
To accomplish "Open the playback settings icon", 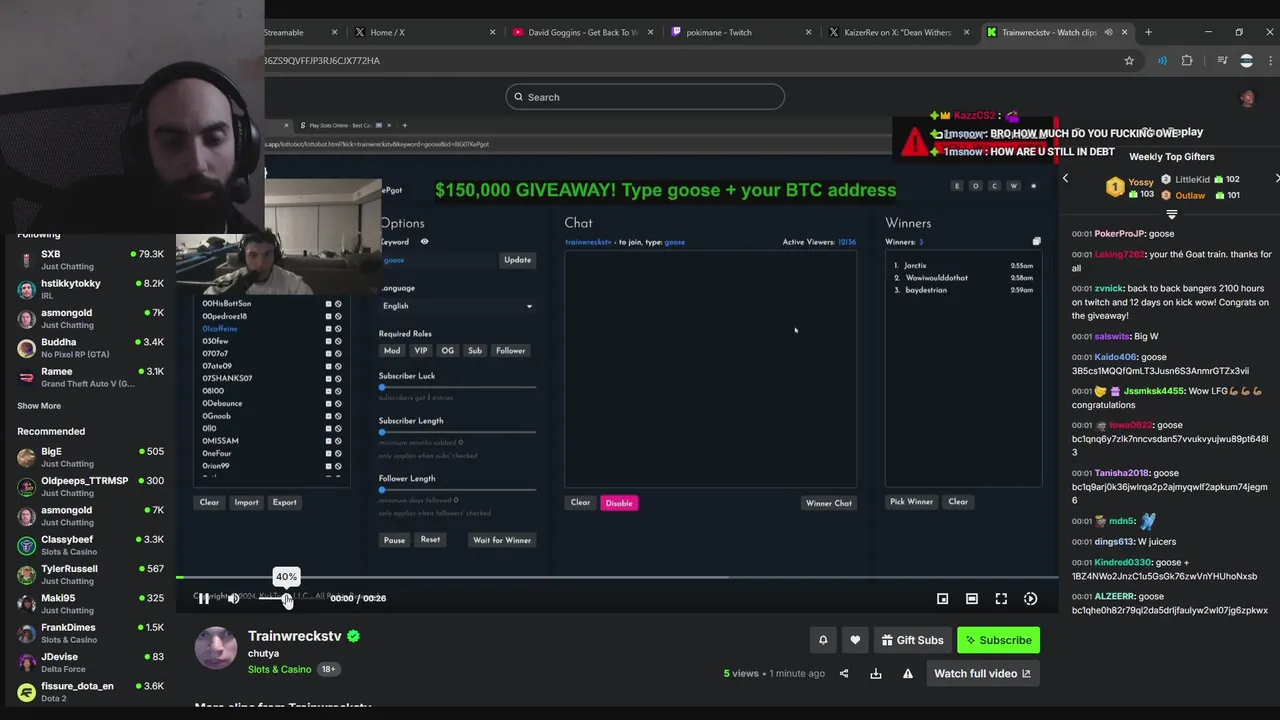I will pyautogui.click(x=1031, y=598).
